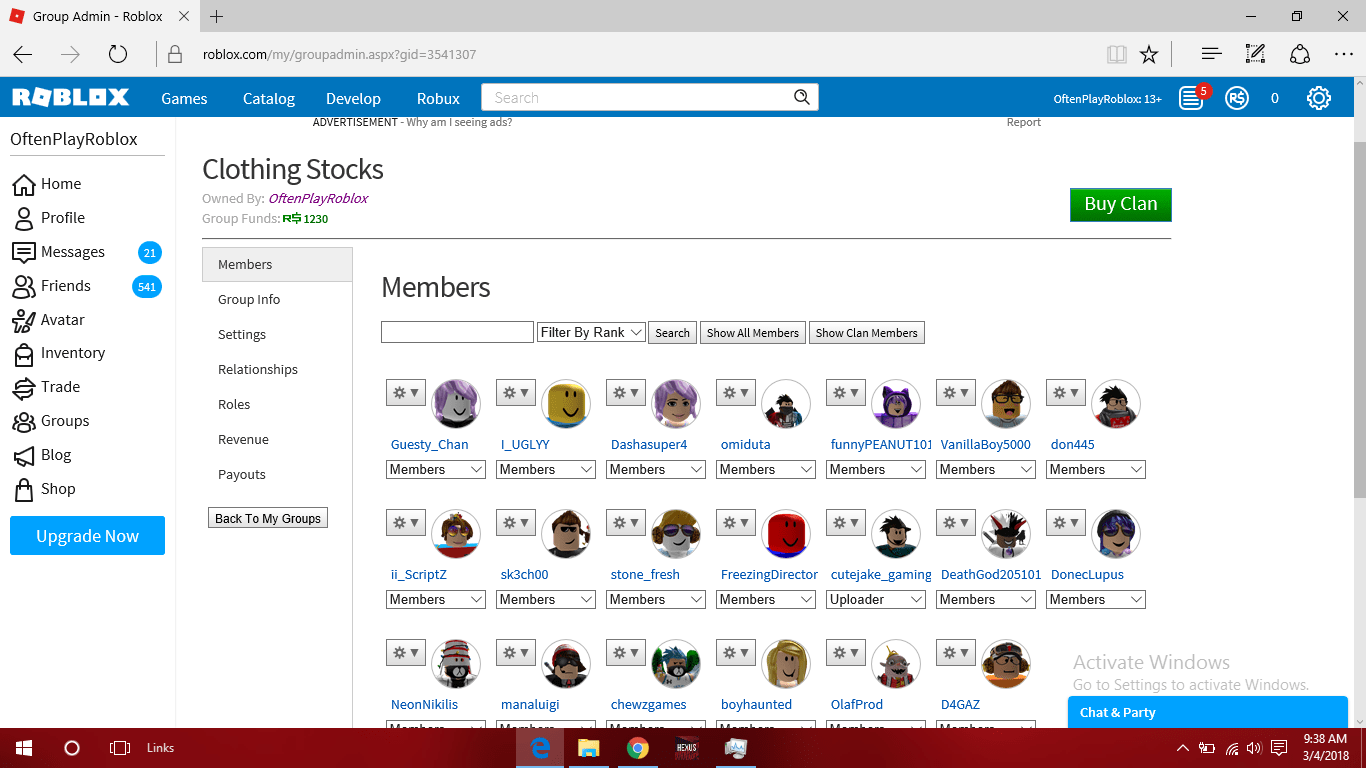
Task: Change the rank dropdown for don445
Action: [1096, 469]
